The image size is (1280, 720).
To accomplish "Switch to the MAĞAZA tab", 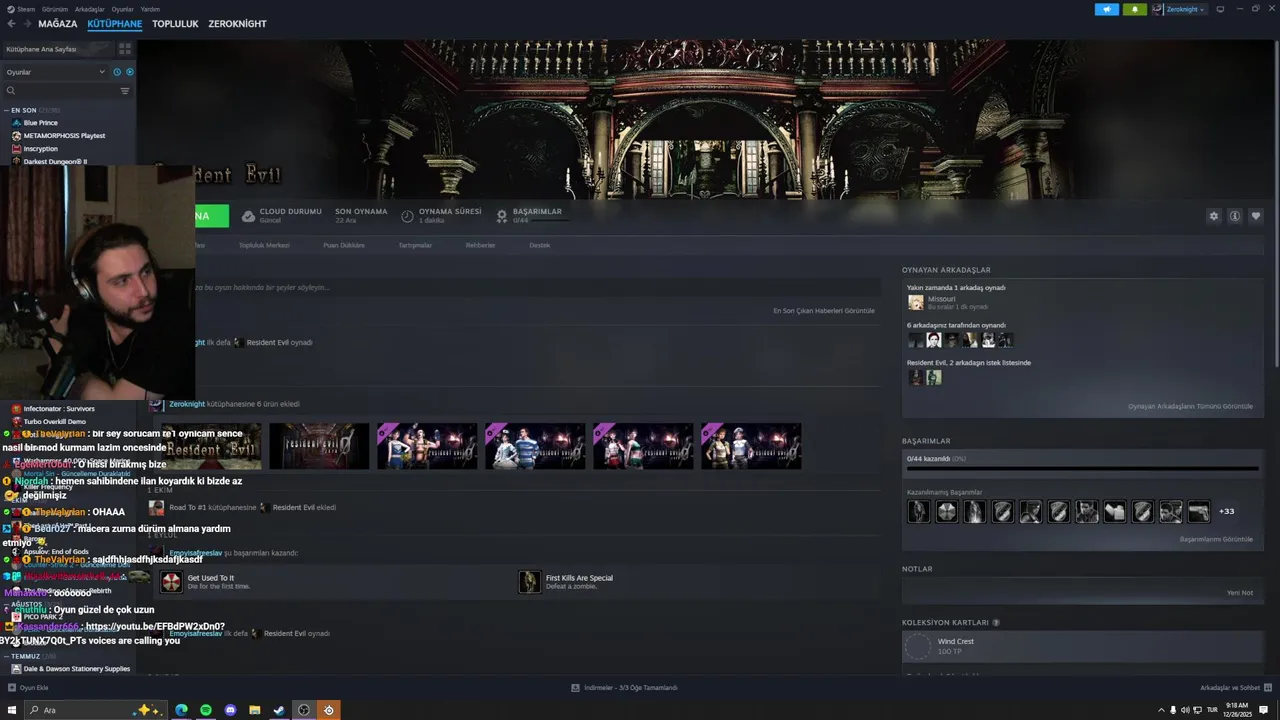I will [57, 24].
